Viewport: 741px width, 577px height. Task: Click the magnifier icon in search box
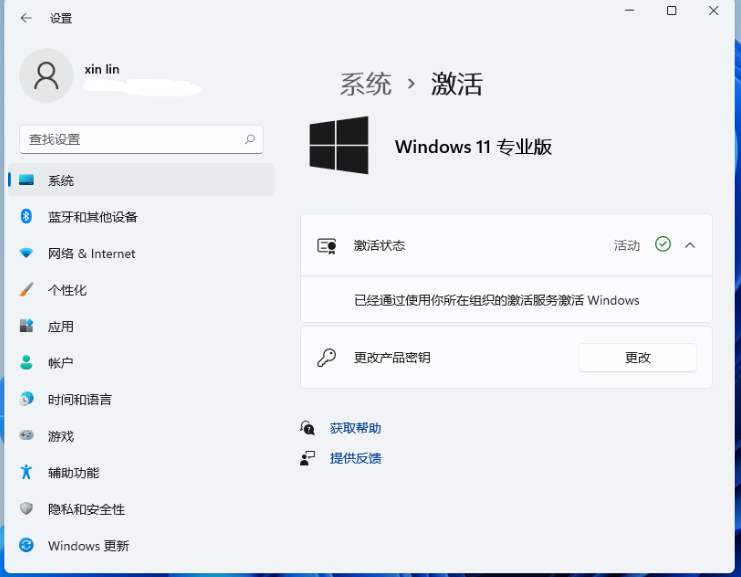tap(250, 139)
